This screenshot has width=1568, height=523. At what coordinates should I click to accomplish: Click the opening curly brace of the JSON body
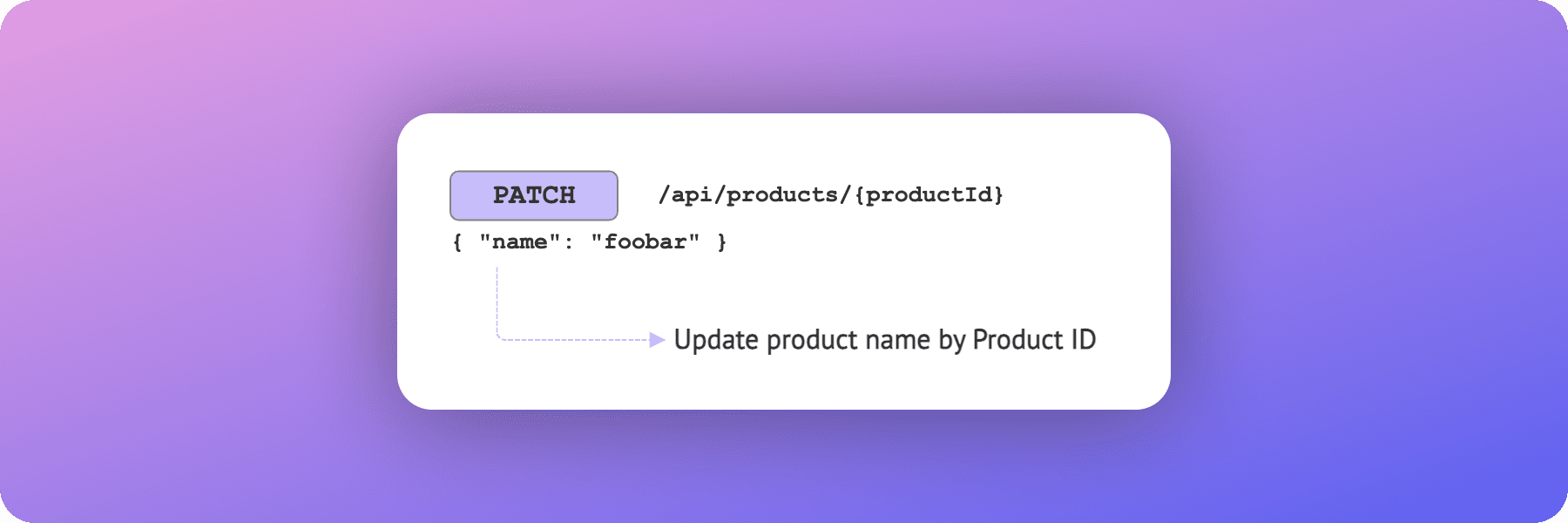[457, 242]
